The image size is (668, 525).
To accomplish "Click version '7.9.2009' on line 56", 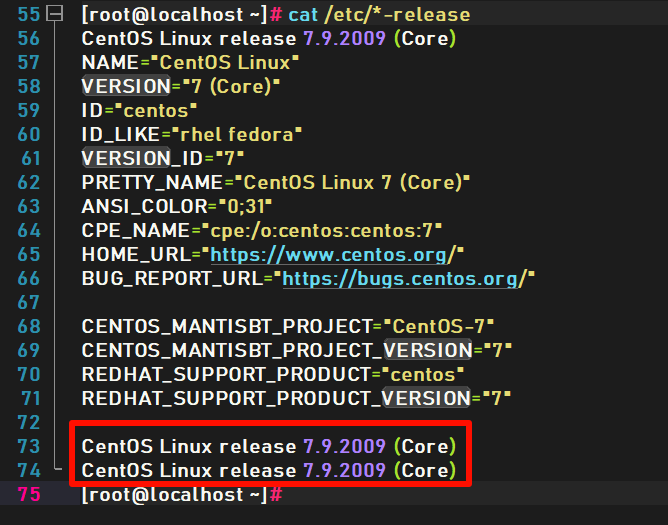I will click(344, 38).
